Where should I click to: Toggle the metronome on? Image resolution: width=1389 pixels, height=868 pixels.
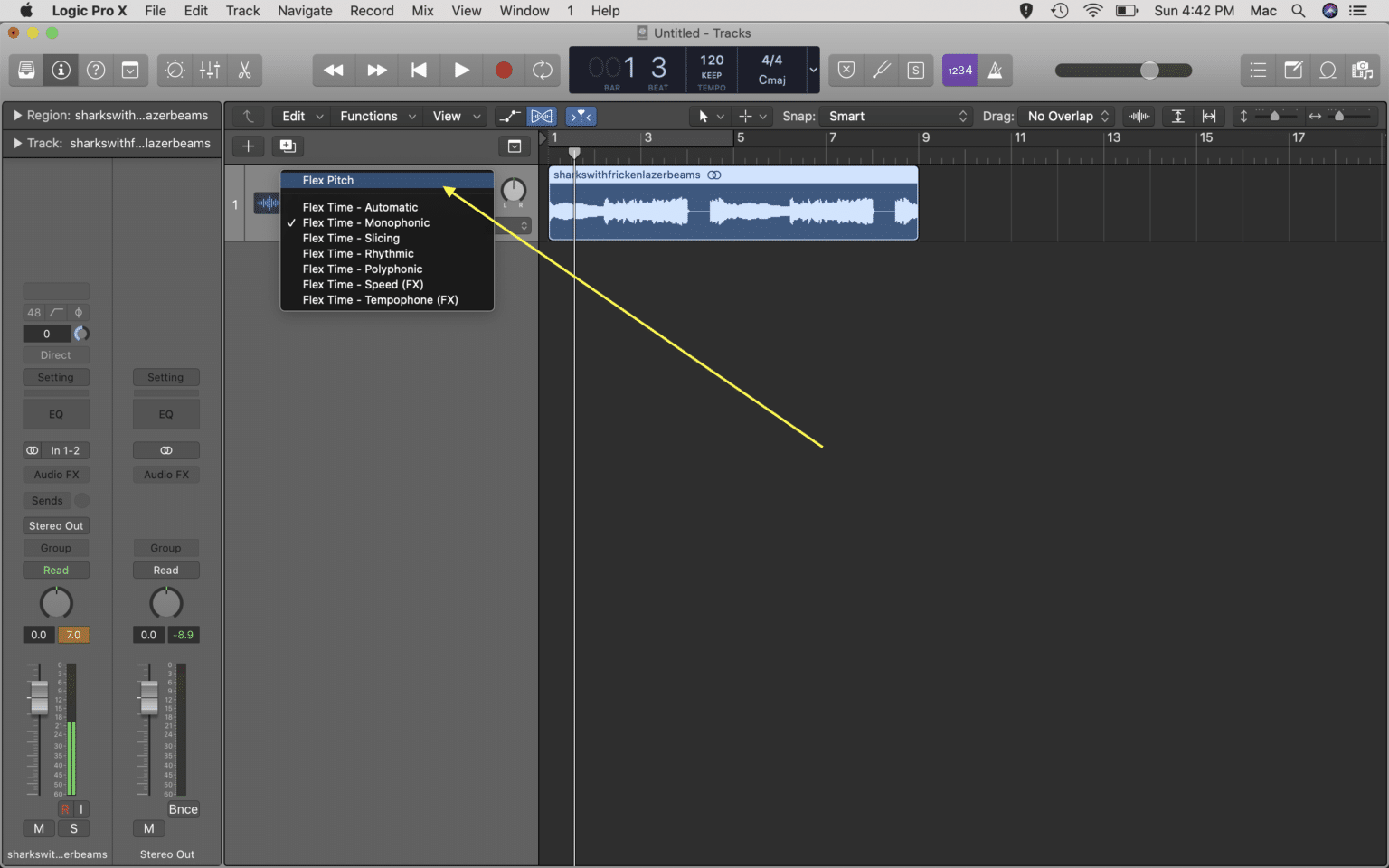(996, 70)
